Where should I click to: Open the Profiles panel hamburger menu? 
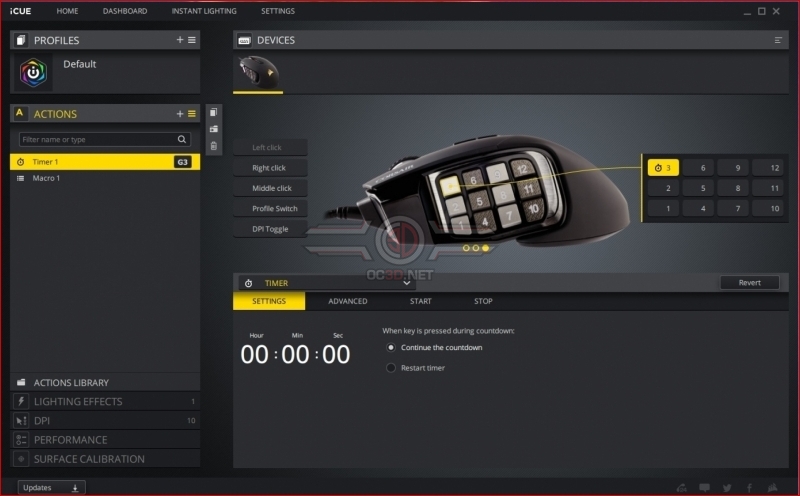pyautogui.click(x=192, y=40)
